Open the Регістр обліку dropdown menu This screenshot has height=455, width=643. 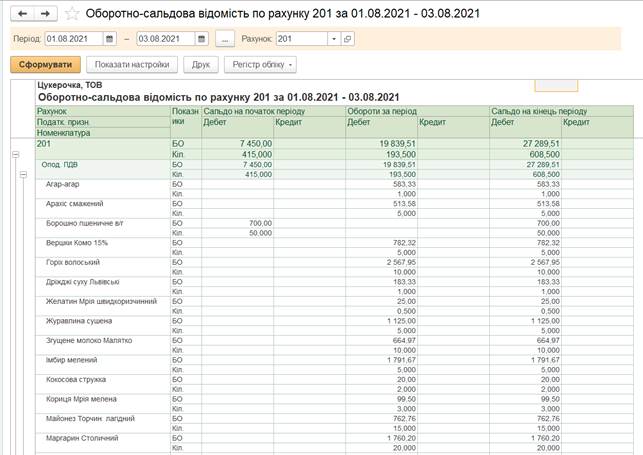[260, 65]
